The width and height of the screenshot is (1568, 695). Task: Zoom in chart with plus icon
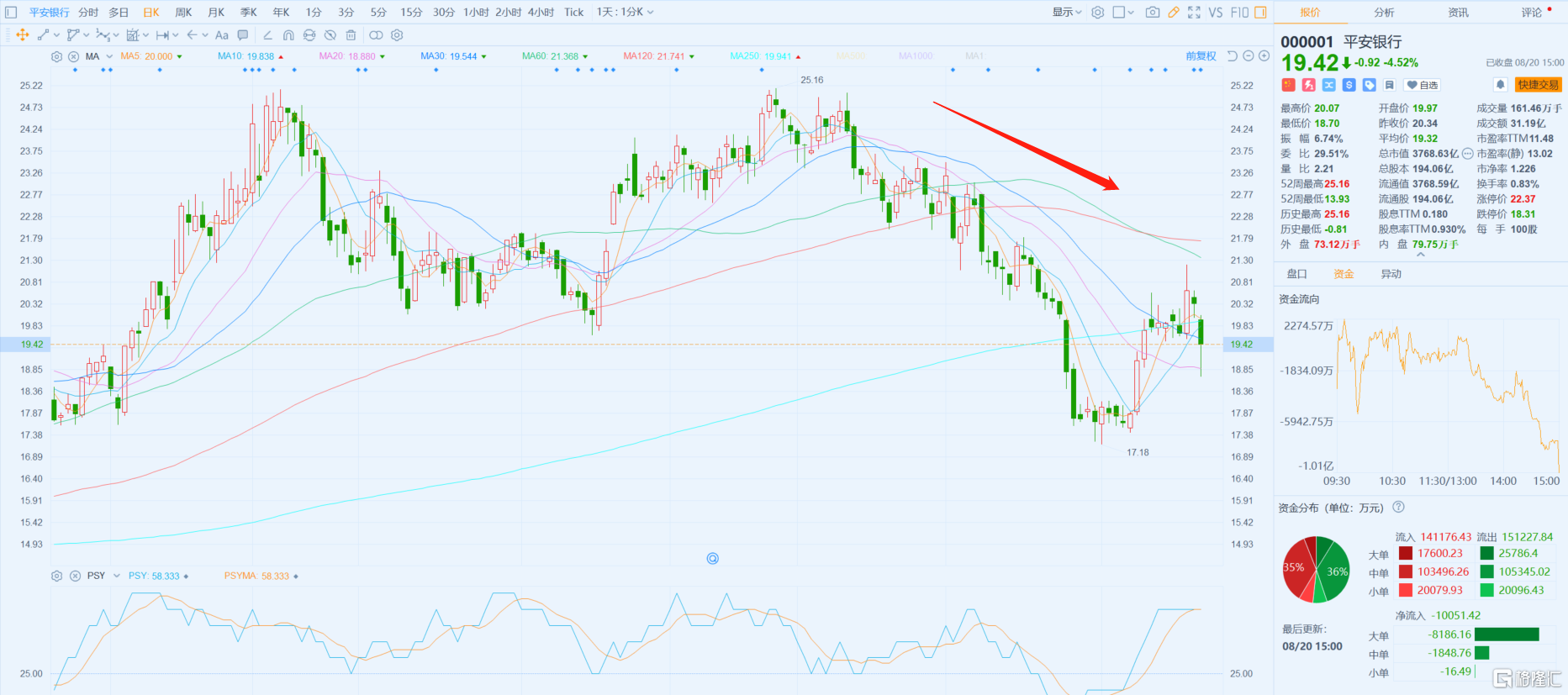pyautogui.click(x=1264, y=56)
